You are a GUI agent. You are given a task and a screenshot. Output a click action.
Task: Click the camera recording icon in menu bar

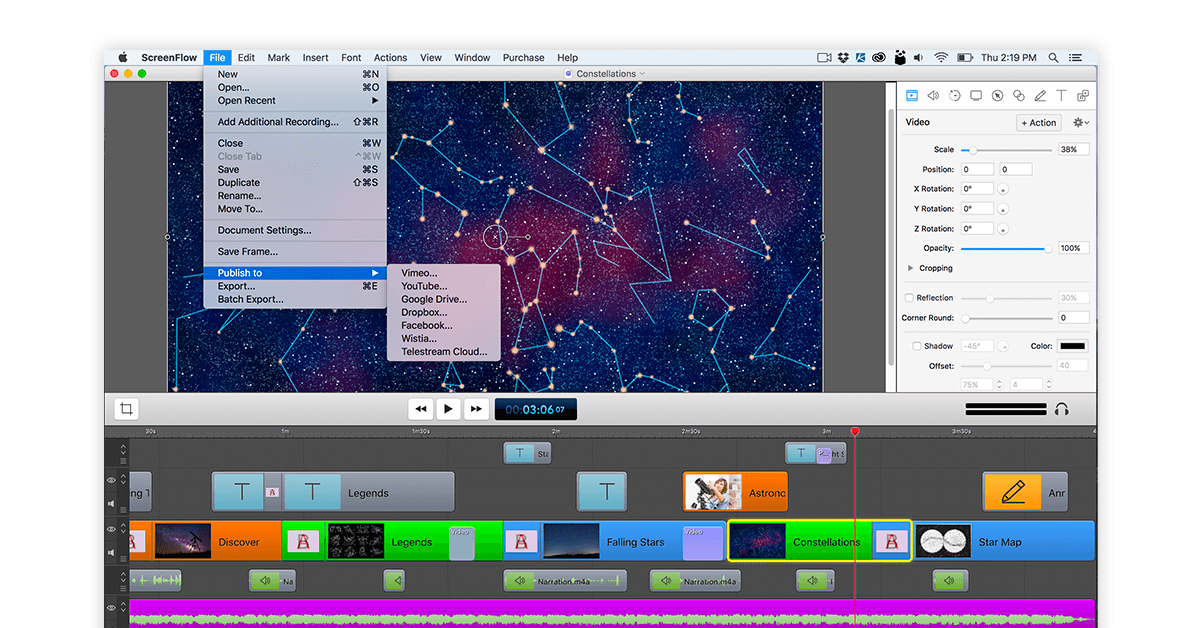click(x=825, y=58)
